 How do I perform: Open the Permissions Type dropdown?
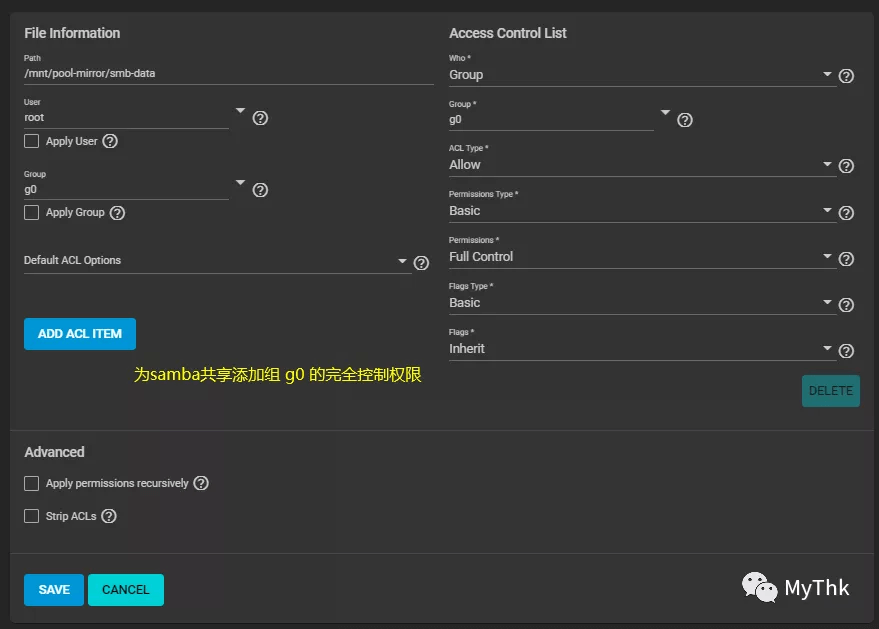[640, 211]
